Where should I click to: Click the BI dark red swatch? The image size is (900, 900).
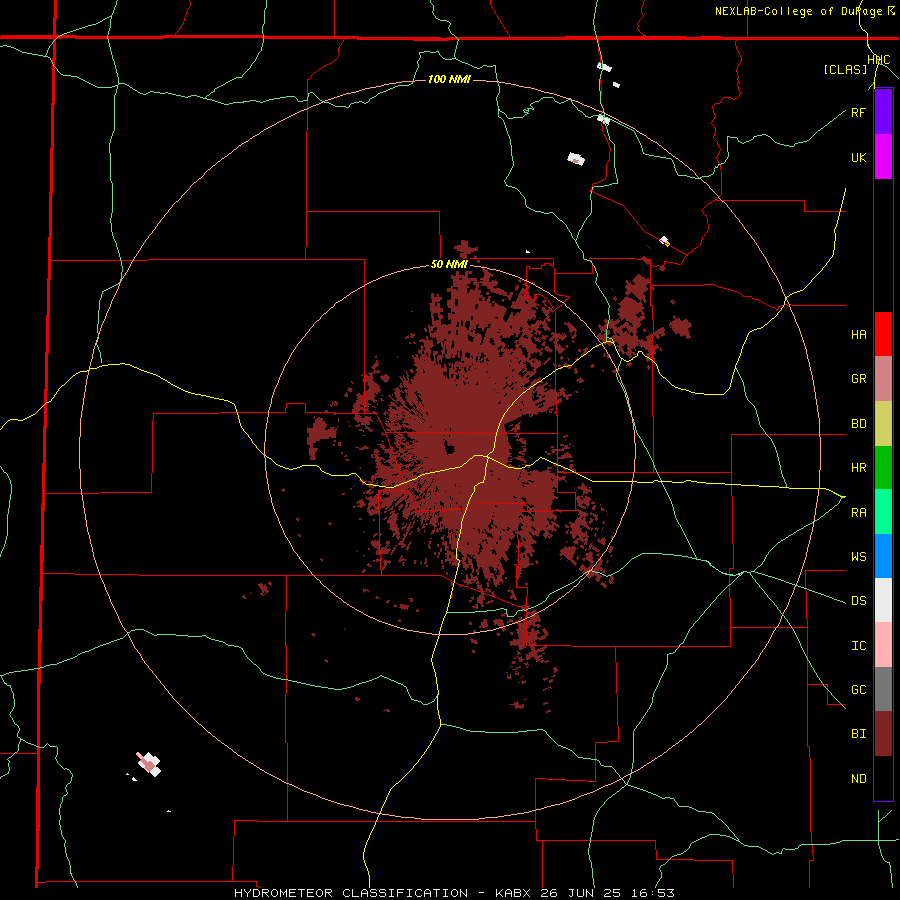tap(883, 734)
